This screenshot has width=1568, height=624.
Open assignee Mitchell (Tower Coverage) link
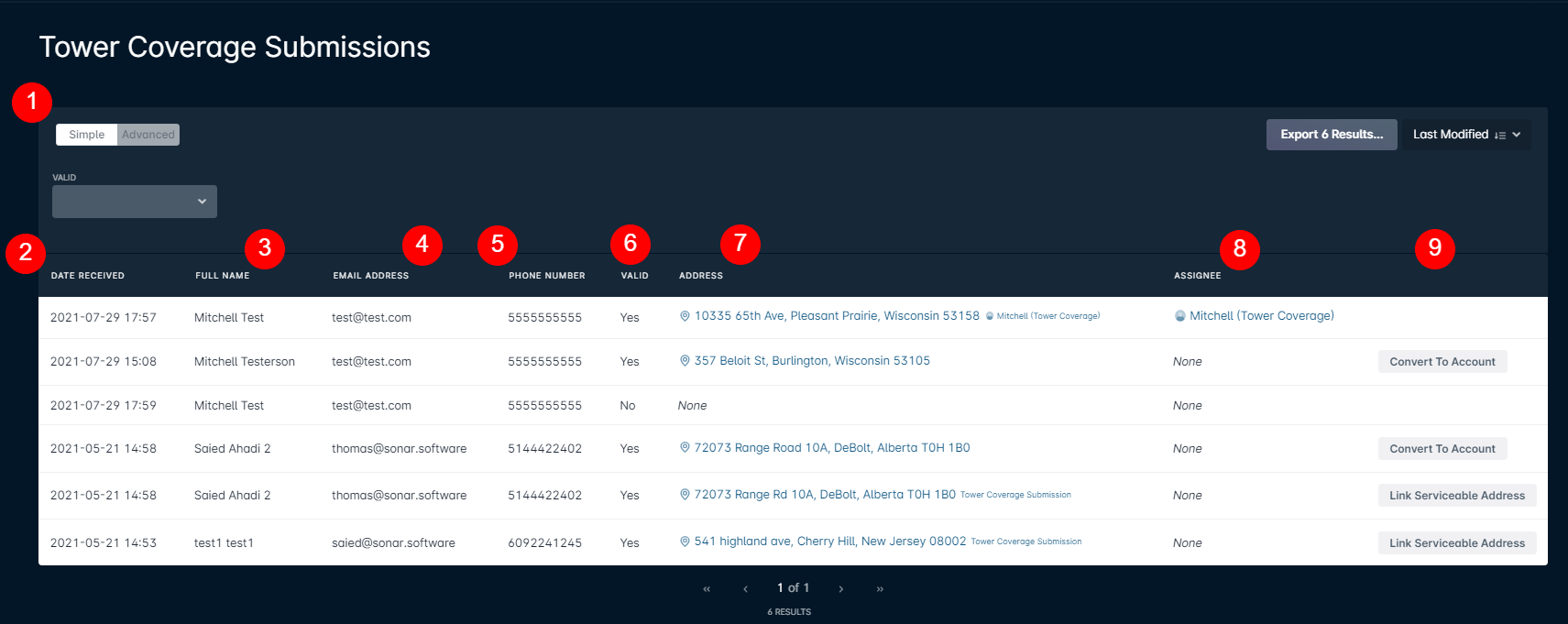(x=1262, y=316)
